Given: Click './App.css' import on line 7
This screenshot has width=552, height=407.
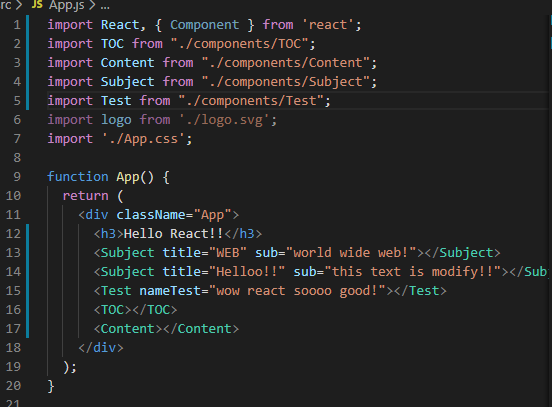Looking at the screenshot, I should coord(143,139).
